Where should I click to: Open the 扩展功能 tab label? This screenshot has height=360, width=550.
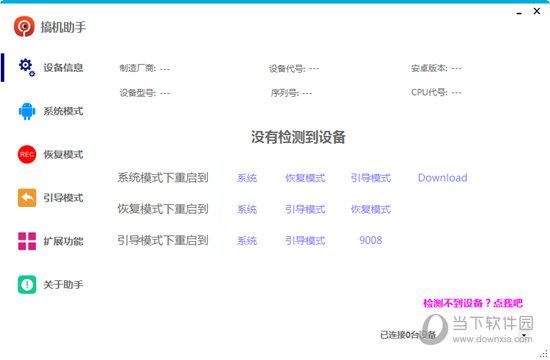63,241
